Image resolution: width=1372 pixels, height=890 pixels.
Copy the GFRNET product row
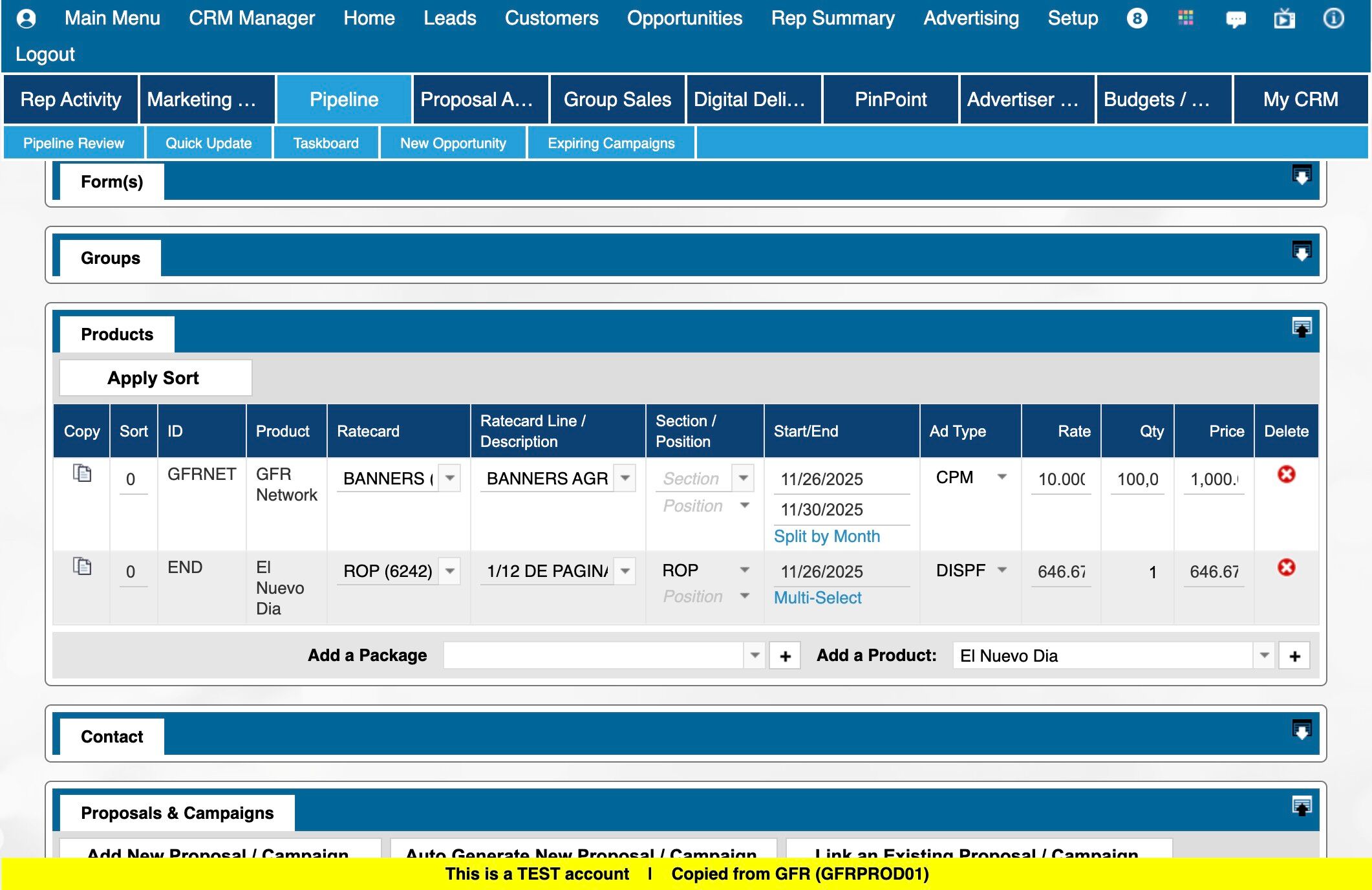82,473
